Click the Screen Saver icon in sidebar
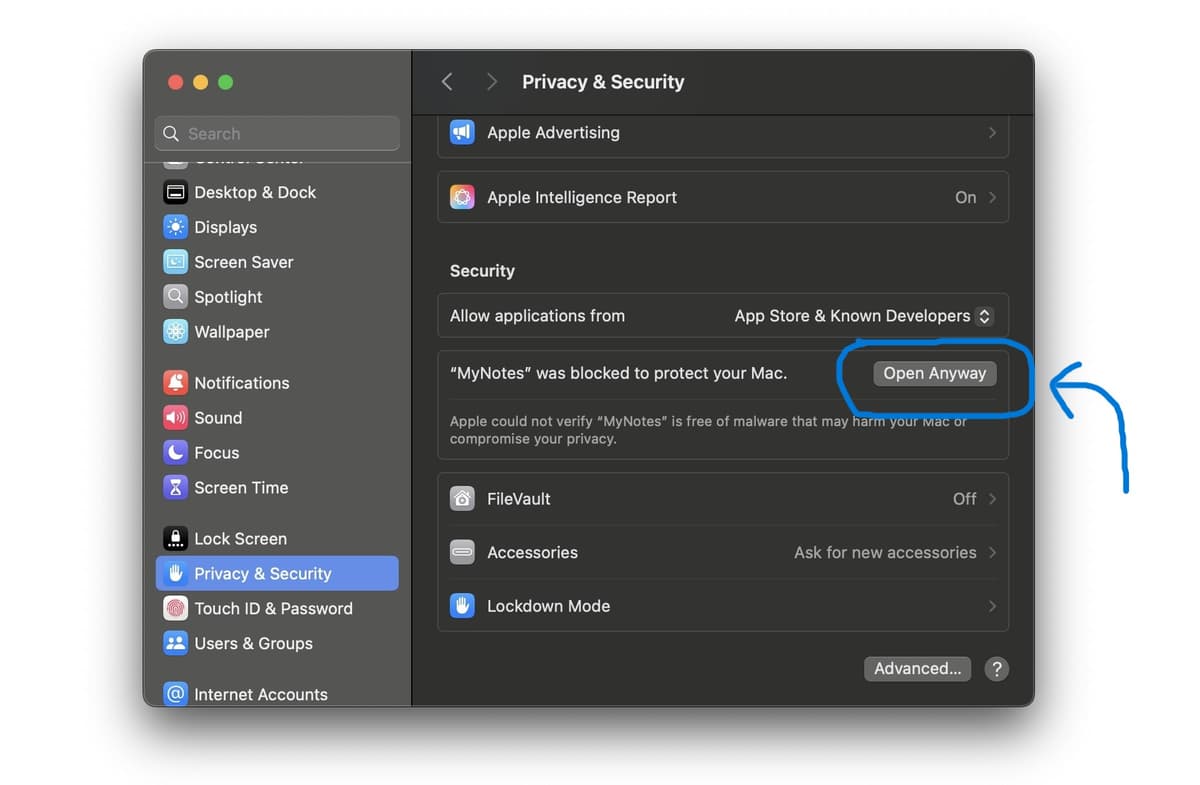The width and height of the screenshot is (1200, 785). click(x=175, y=262)
